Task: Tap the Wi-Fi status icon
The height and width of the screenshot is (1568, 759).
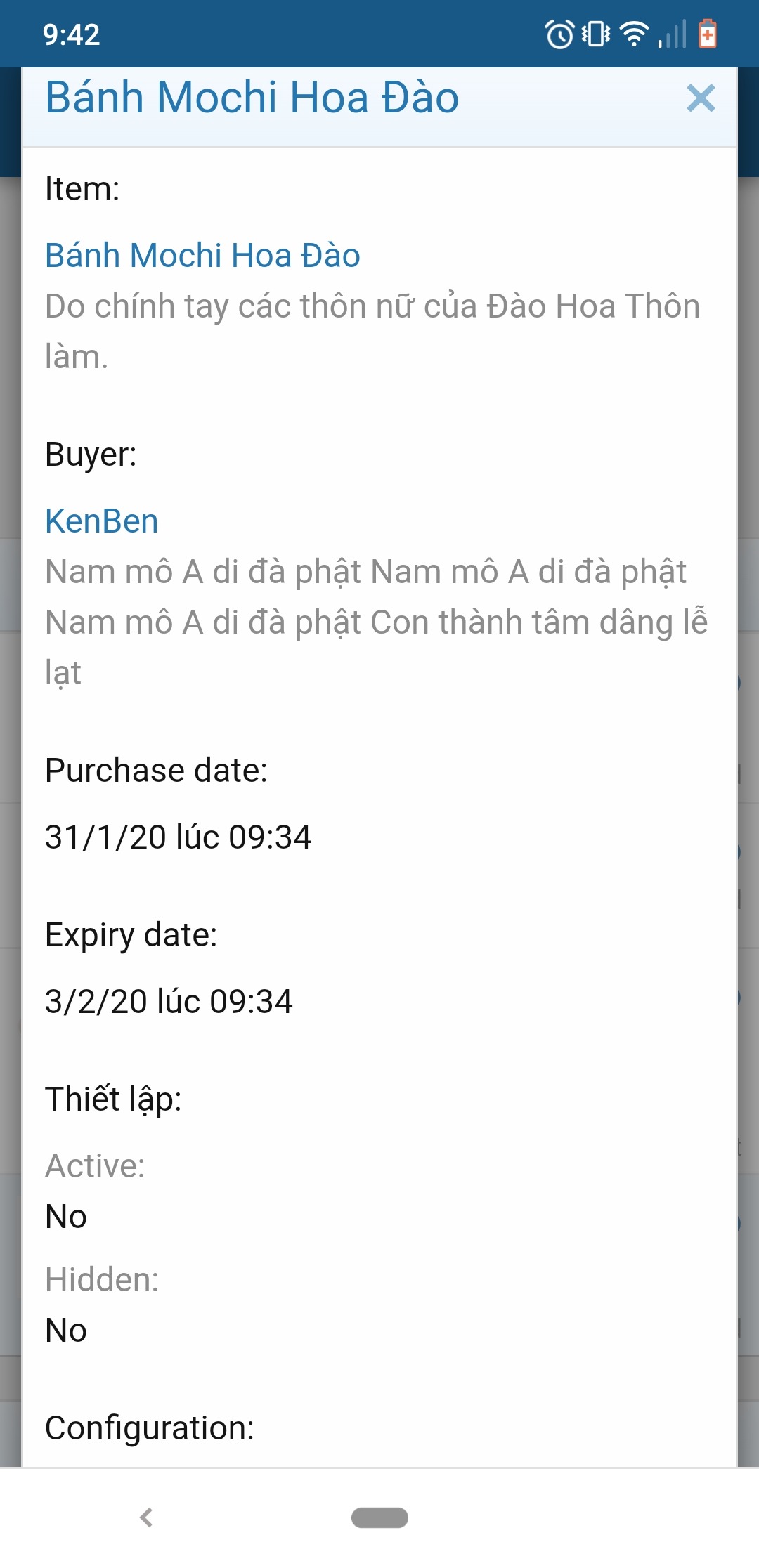Action: click(x=634, y=34)
